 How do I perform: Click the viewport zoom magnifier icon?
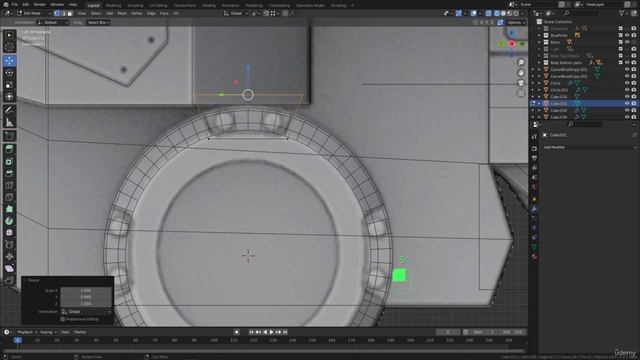(x=521, y=62)
